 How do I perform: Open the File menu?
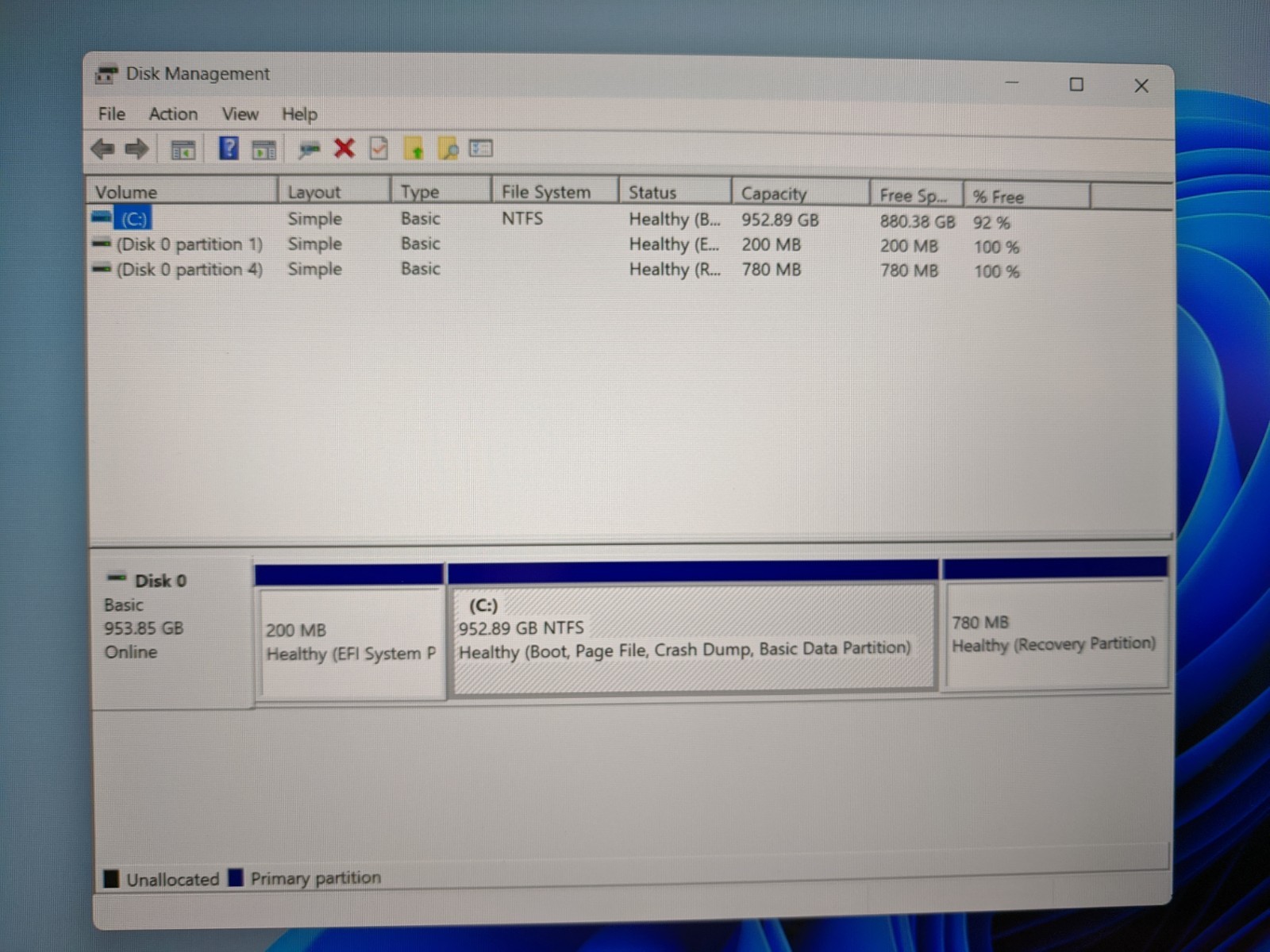click(112, 113)
